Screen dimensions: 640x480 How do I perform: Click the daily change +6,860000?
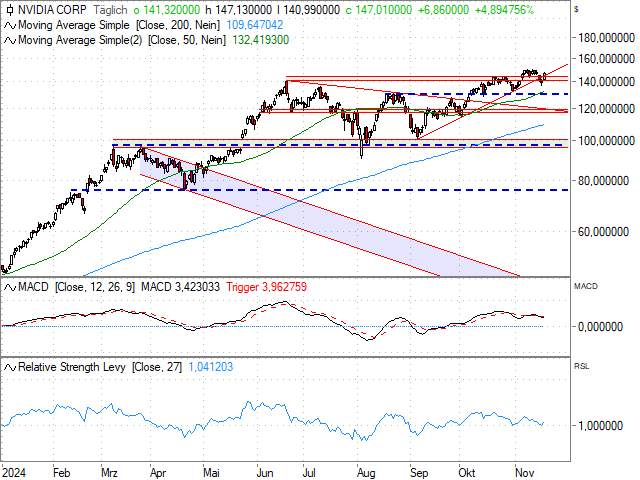tap(443, 10)
